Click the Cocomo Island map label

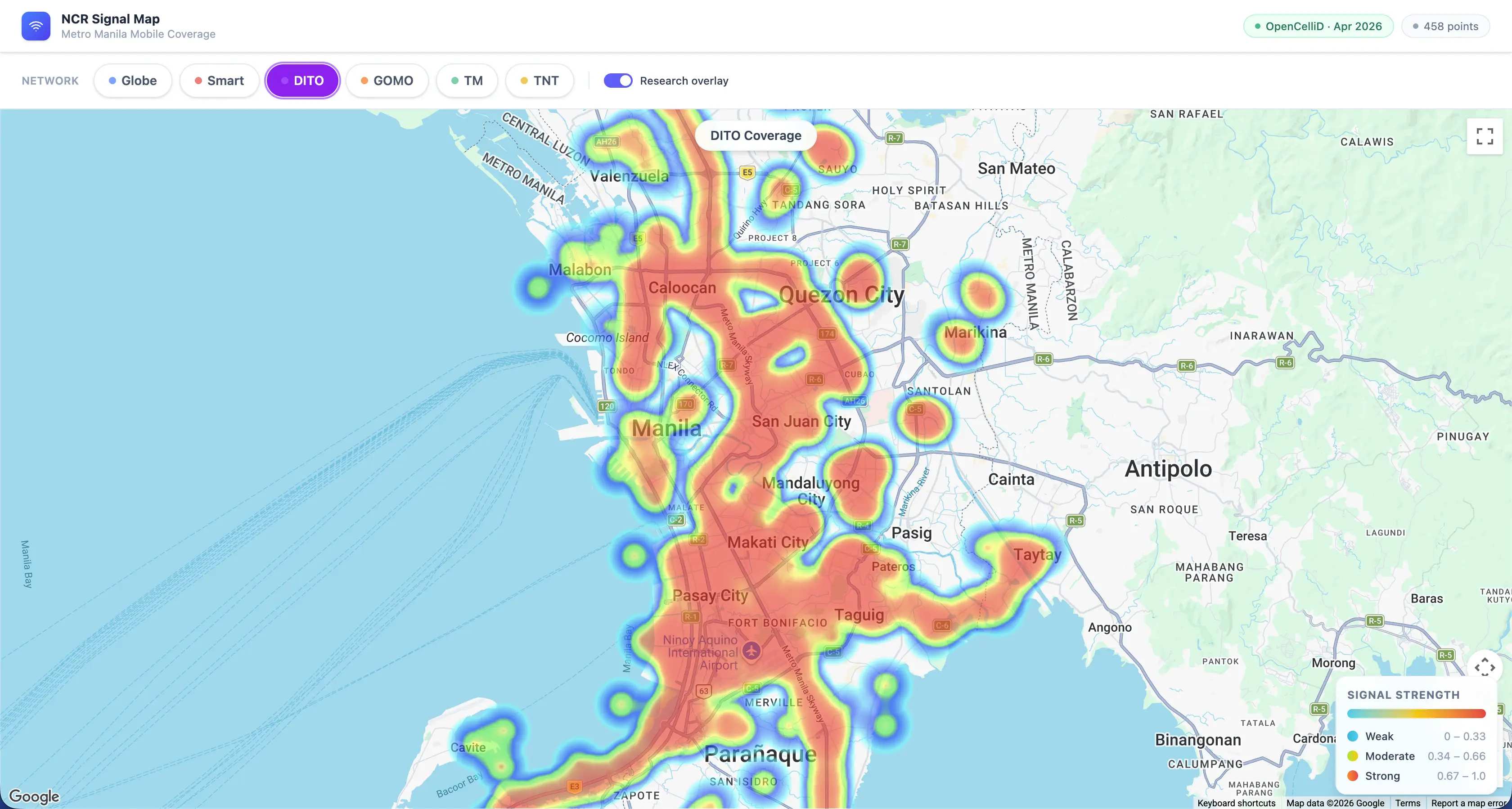pos(607,337)
